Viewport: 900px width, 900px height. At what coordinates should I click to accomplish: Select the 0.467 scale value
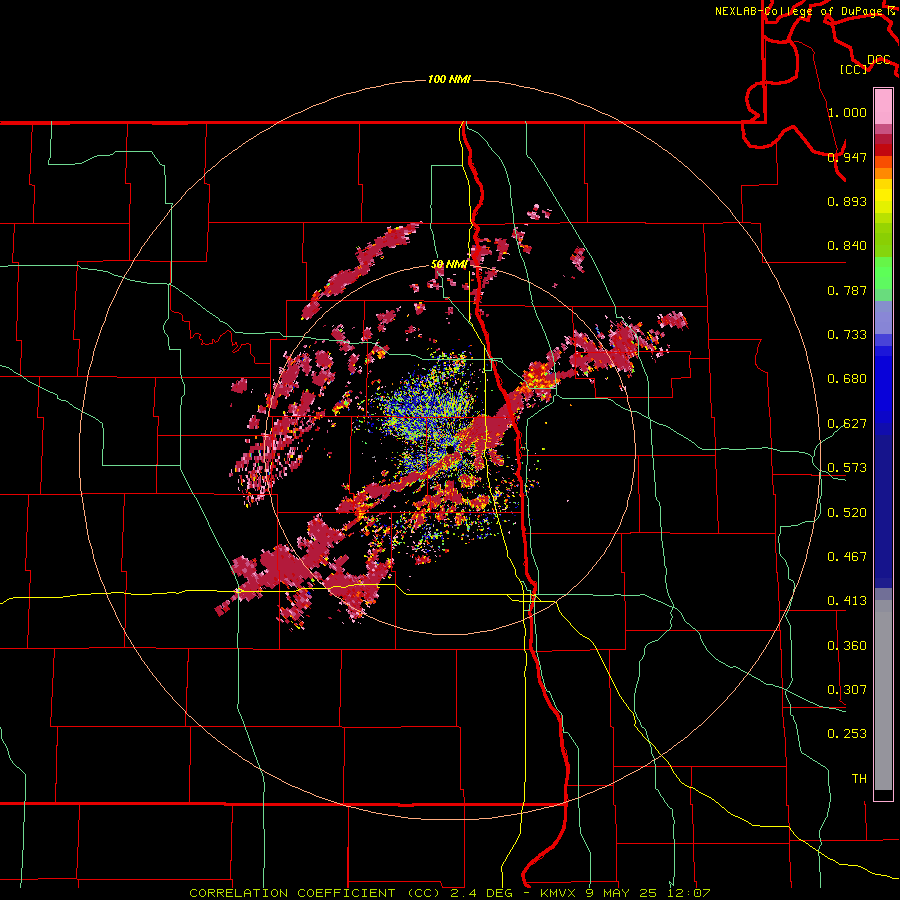[x=847, y=557]
